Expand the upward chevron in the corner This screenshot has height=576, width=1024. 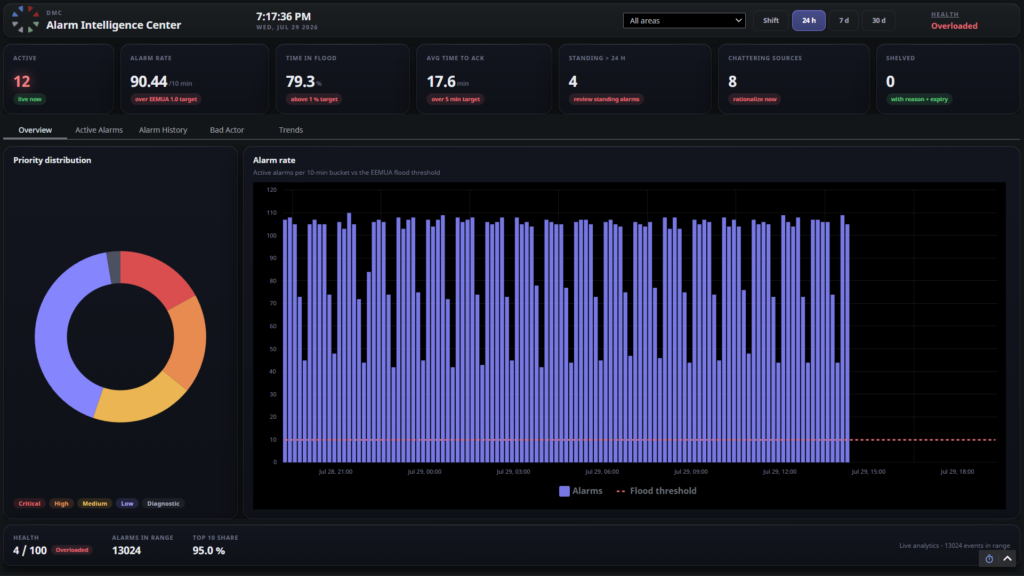1007,558
